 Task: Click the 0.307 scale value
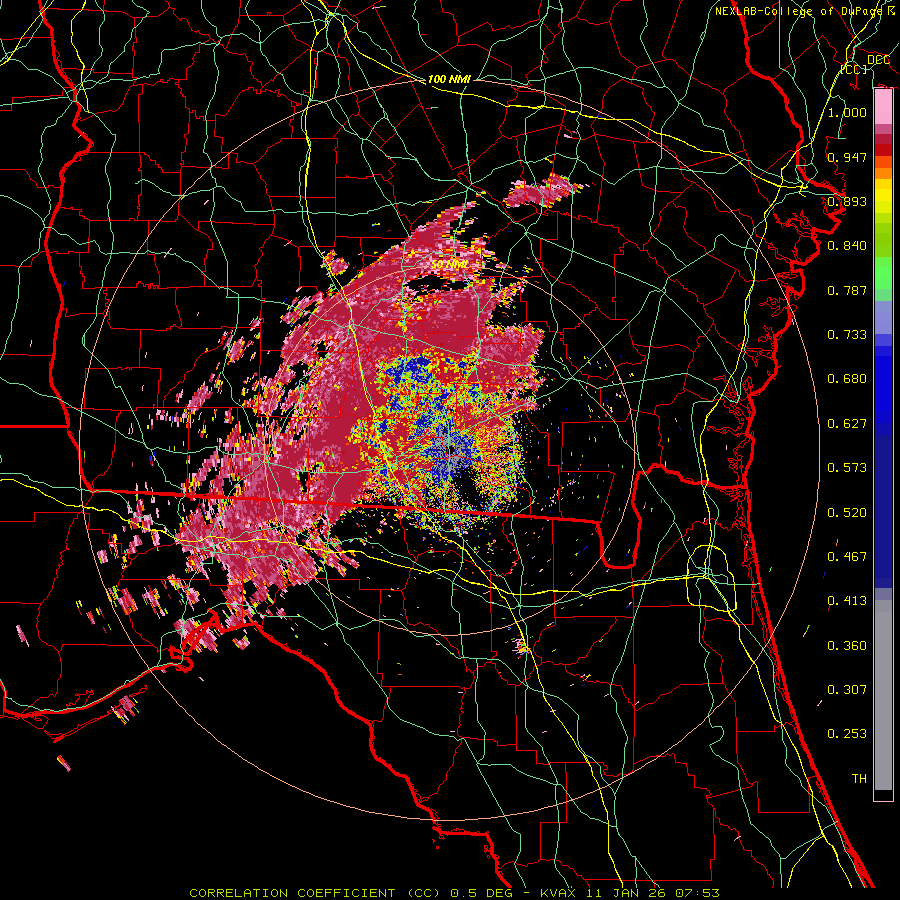847,690
